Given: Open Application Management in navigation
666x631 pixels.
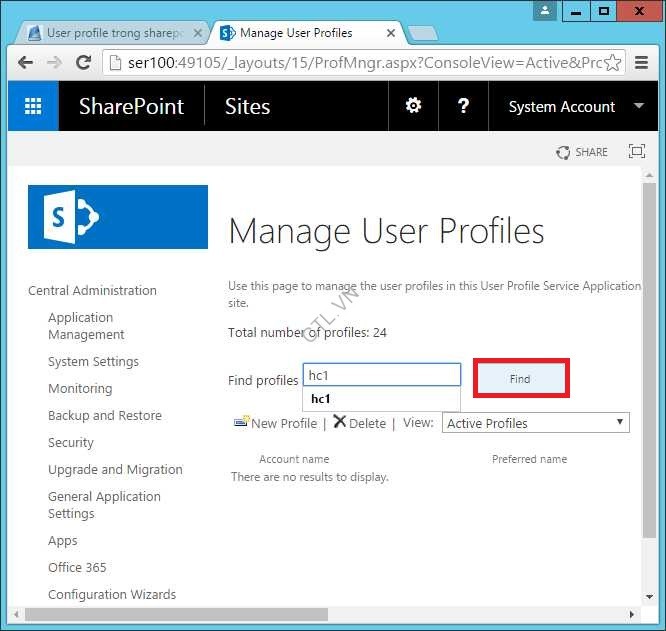Looking at the screenshot, I should click(x=86, y=326).
